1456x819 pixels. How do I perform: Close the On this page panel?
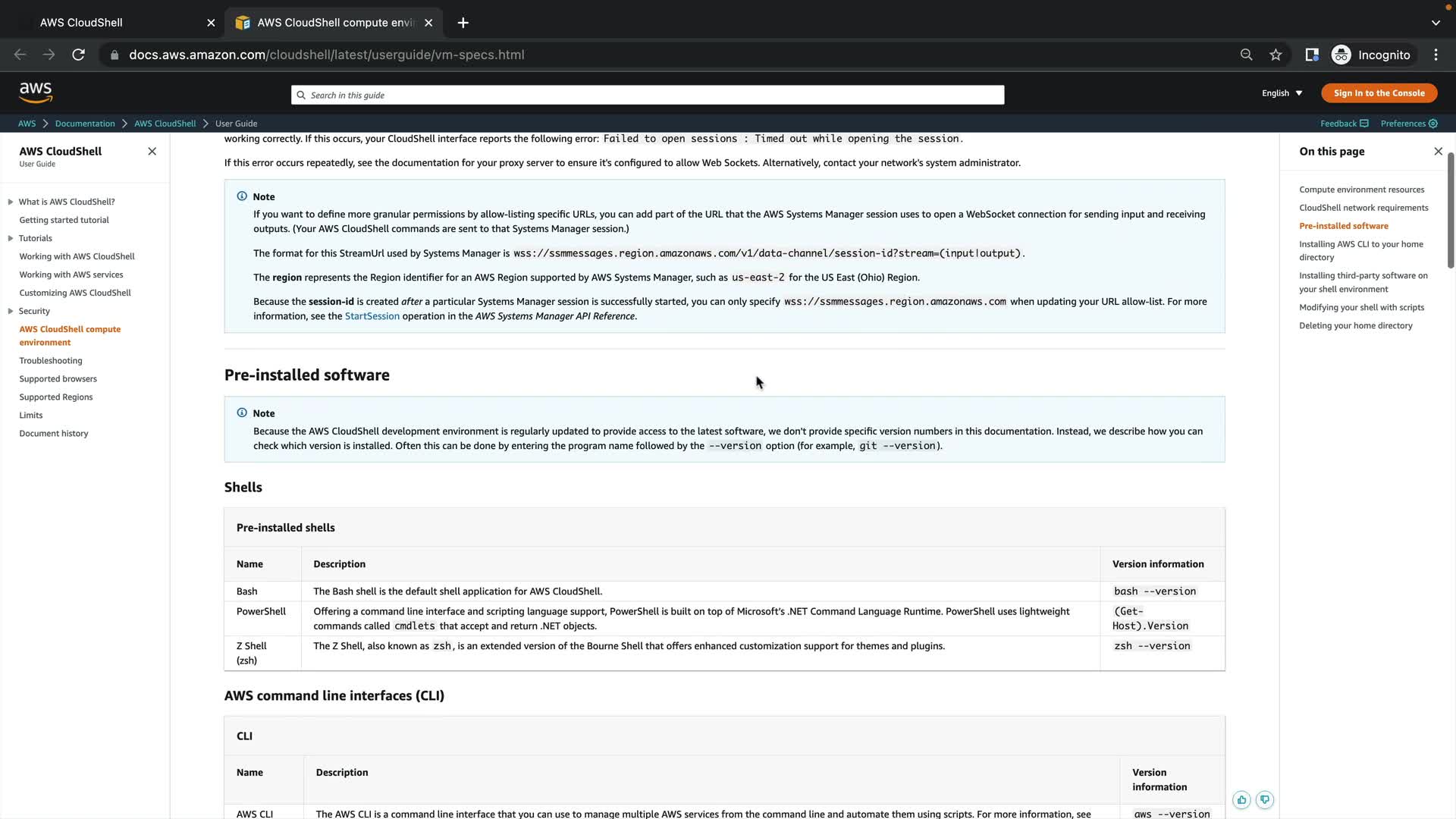pos(1438,151)
